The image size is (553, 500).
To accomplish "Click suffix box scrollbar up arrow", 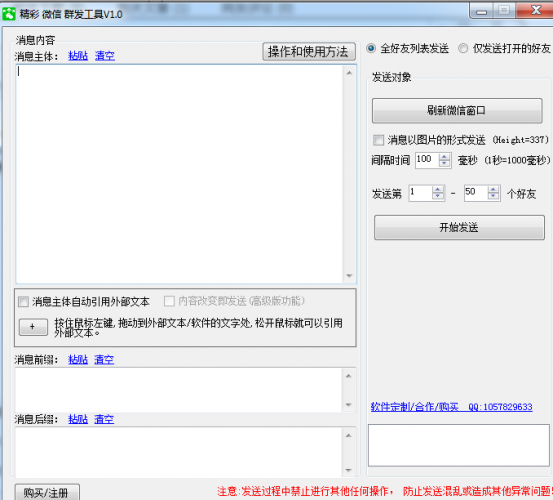I will [348, 435].
